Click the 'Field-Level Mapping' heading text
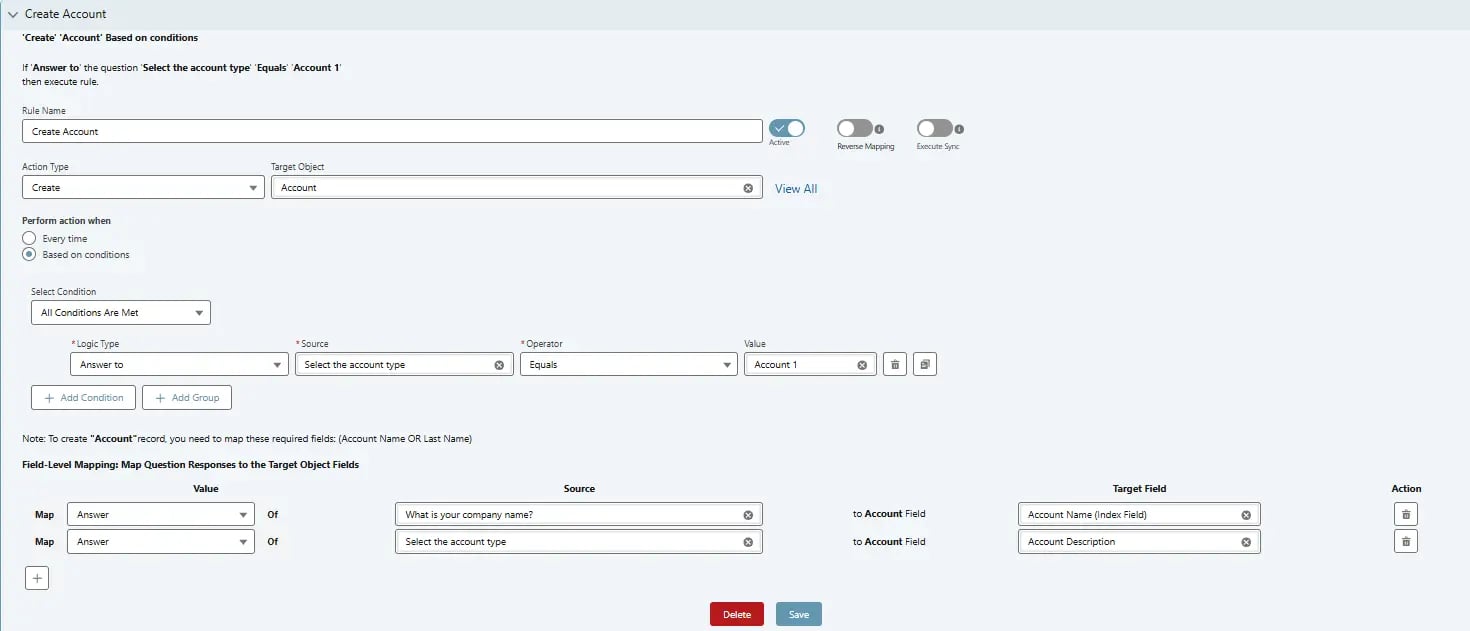The height and width of the screenshot is (631, 1470). click(190, 464)
